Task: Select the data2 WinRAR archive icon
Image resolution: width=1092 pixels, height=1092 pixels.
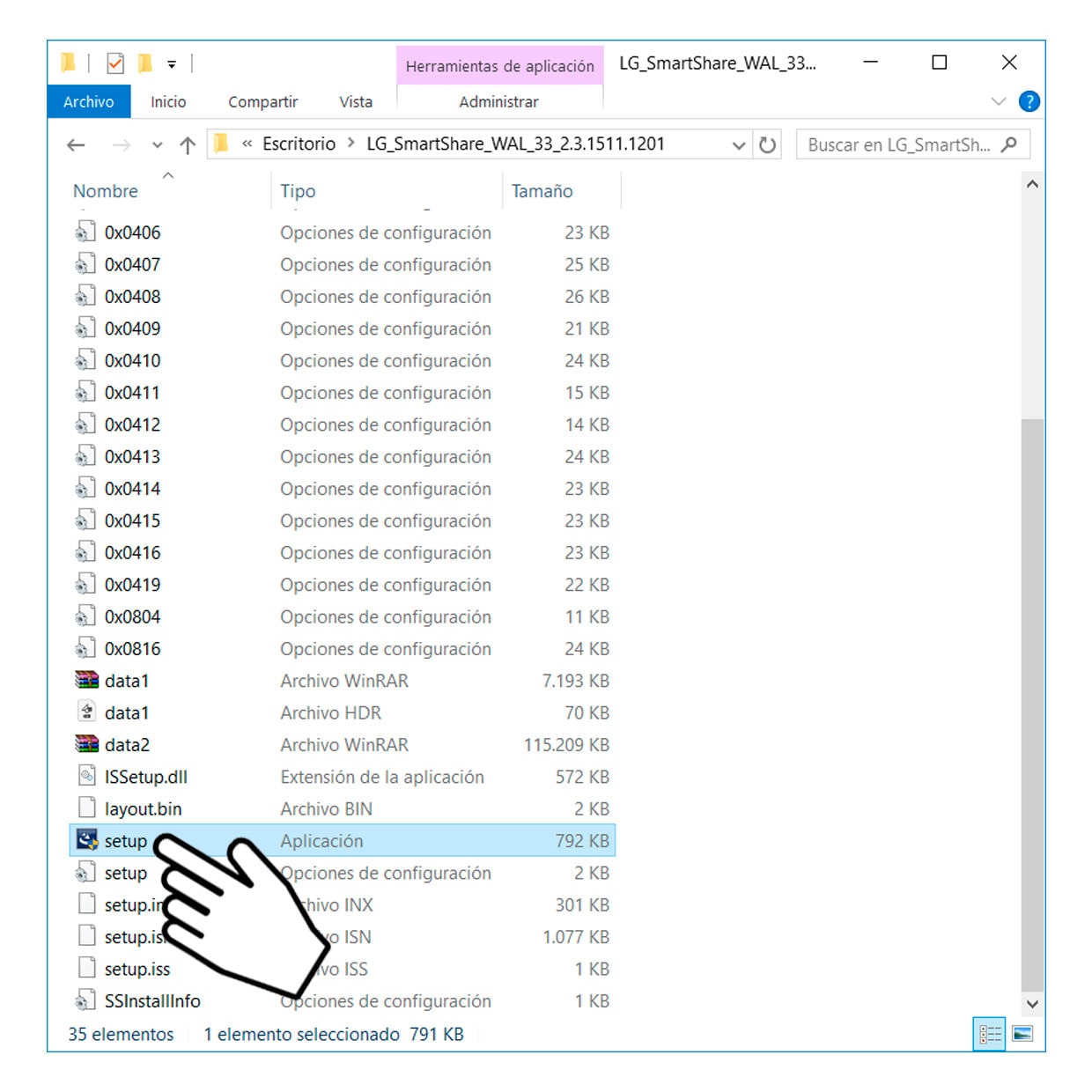Action: (86, 744)
